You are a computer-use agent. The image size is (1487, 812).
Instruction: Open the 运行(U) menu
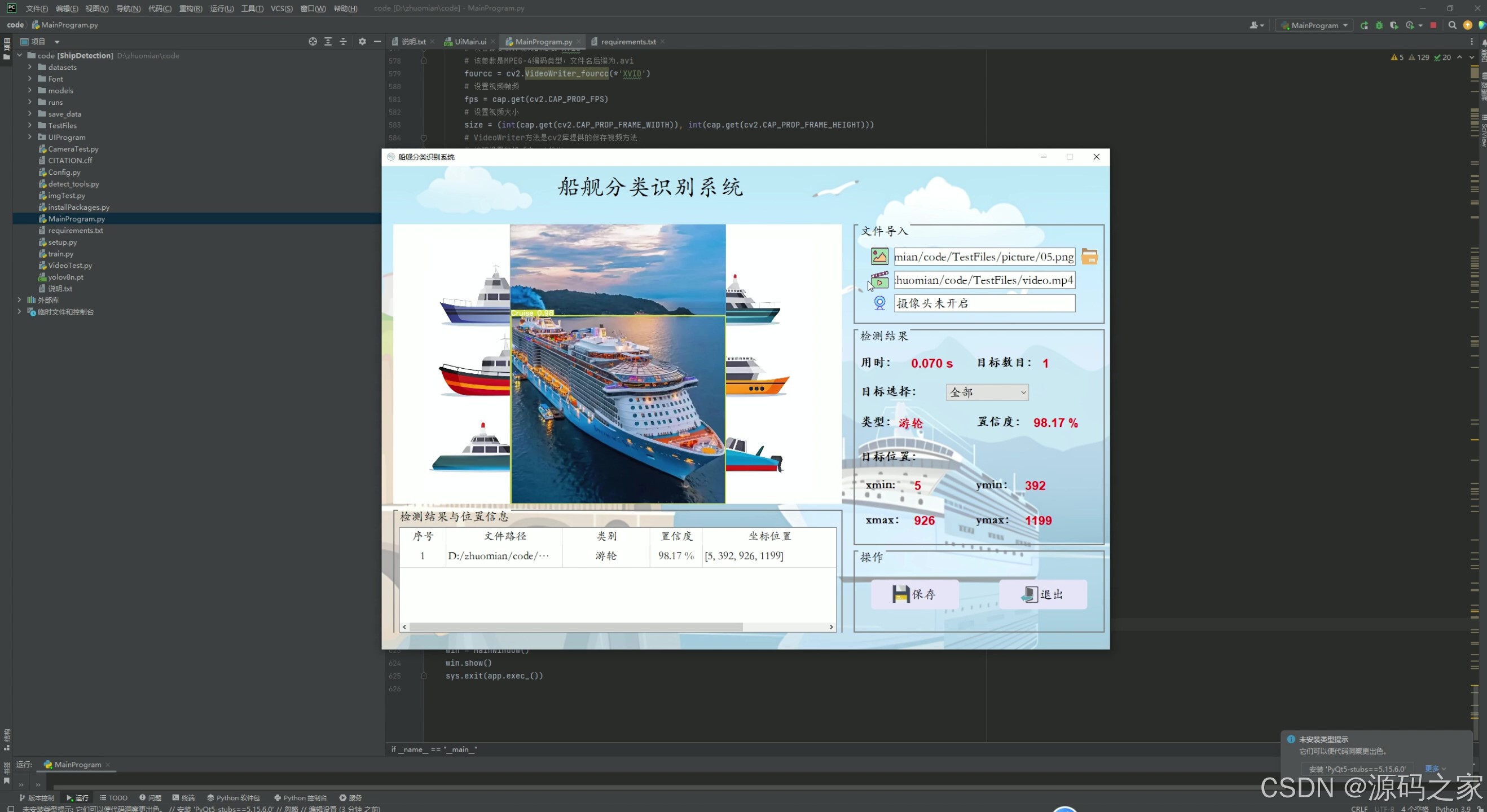(x=222, y=8)
